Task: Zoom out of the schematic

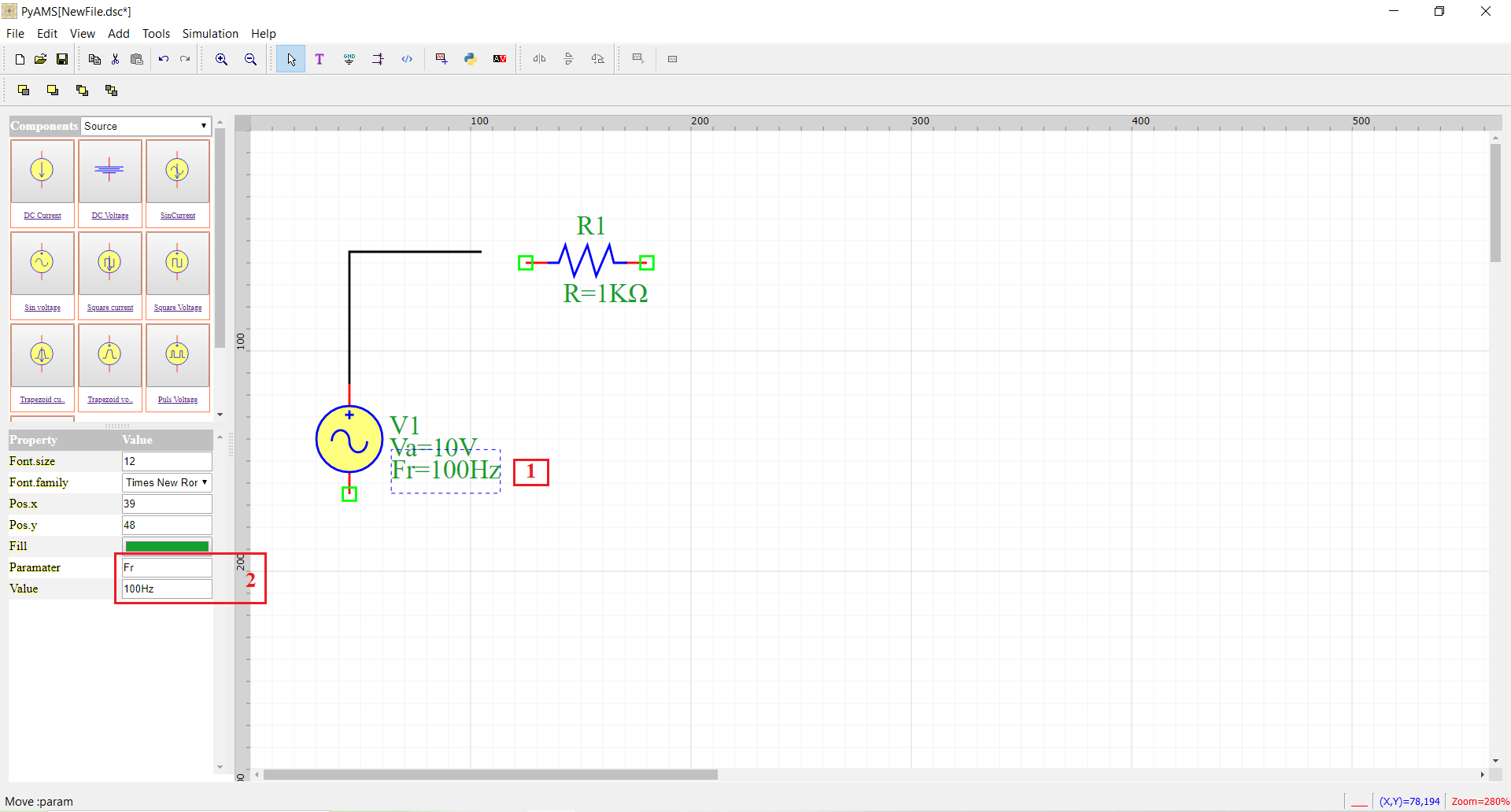Action: 250,59
